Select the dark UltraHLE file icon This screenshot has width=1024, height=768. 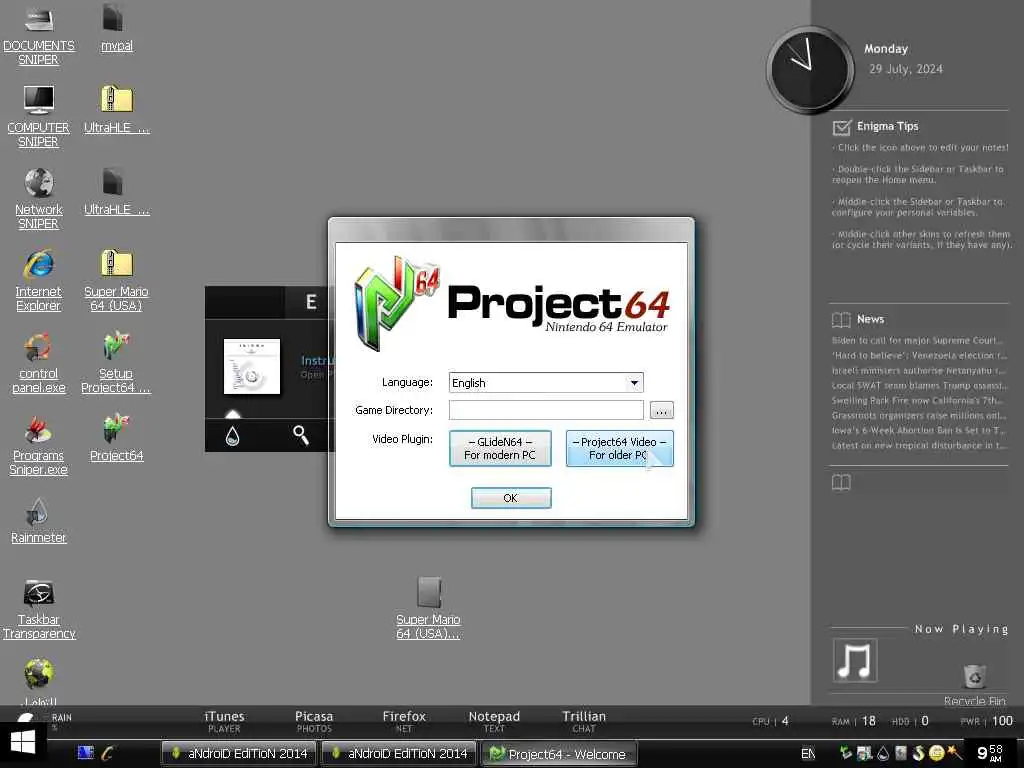tap(116, 191)
